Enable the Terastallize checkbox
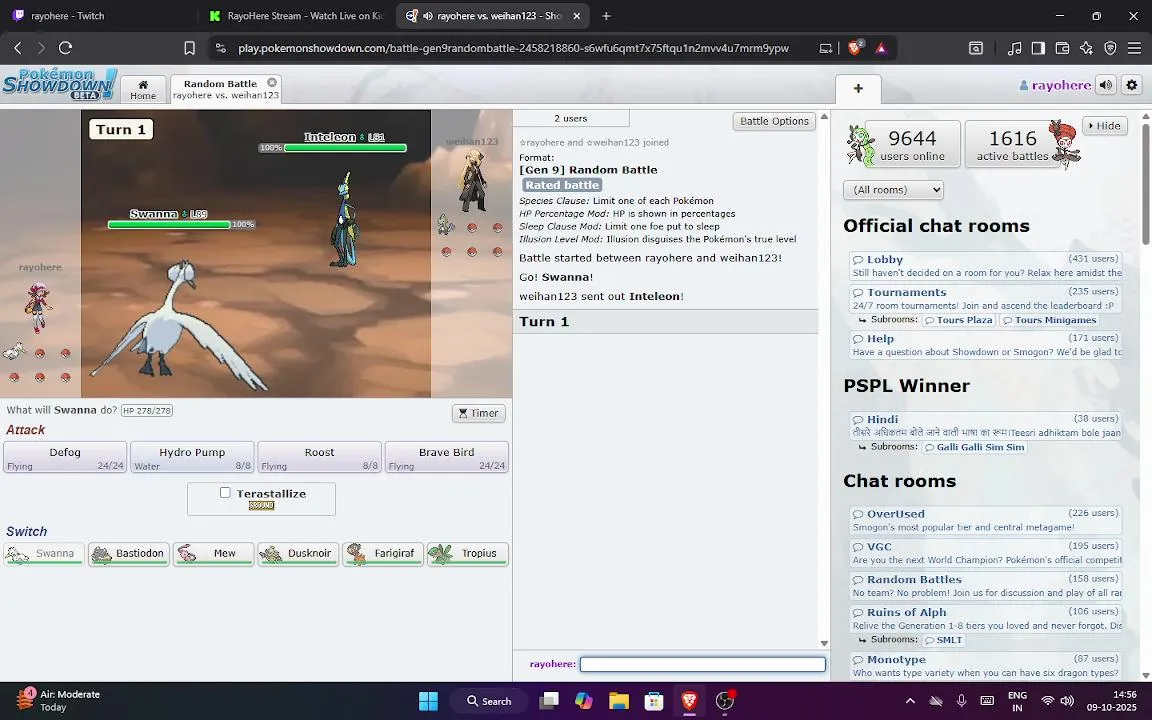This screenshot has height=720, width=1152. click(x=225, y=493)
